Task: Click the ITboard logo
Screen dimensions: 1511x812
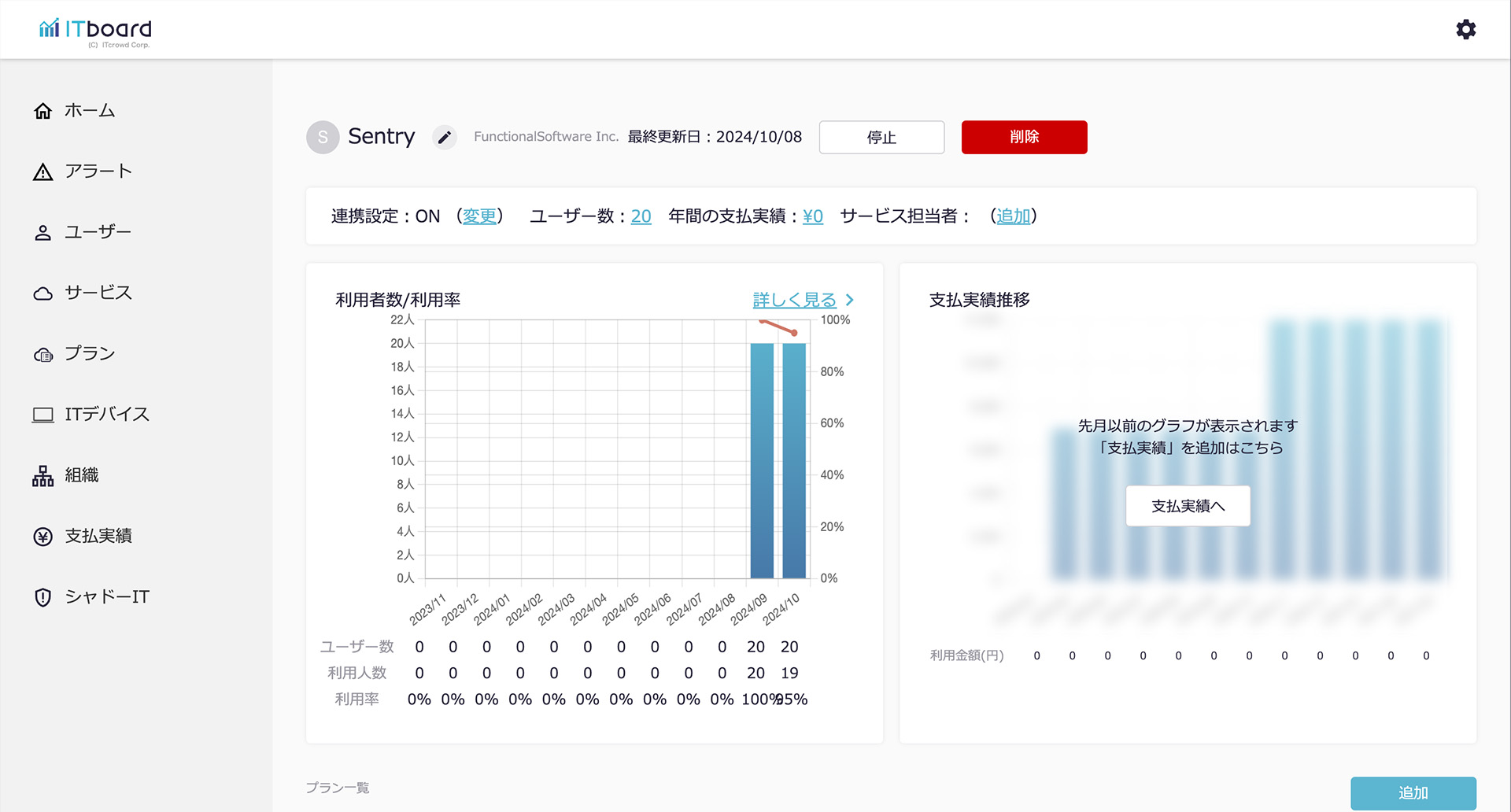Action: coord(95,31)
